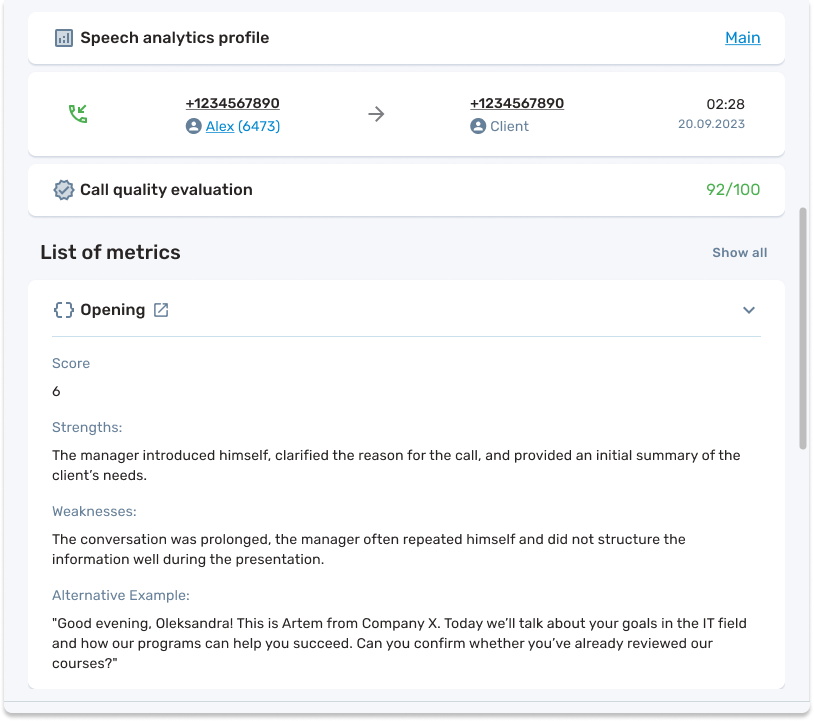Click Show all metrics
Screen dimensions: 814x721
pos(739,253)
